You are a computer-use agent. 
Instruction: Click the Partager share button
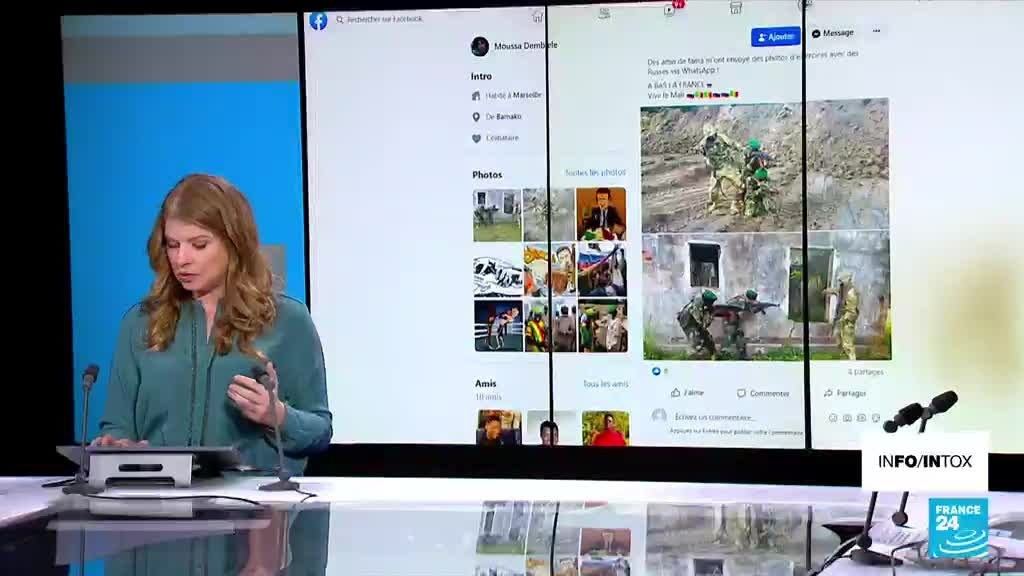(845, 393)
